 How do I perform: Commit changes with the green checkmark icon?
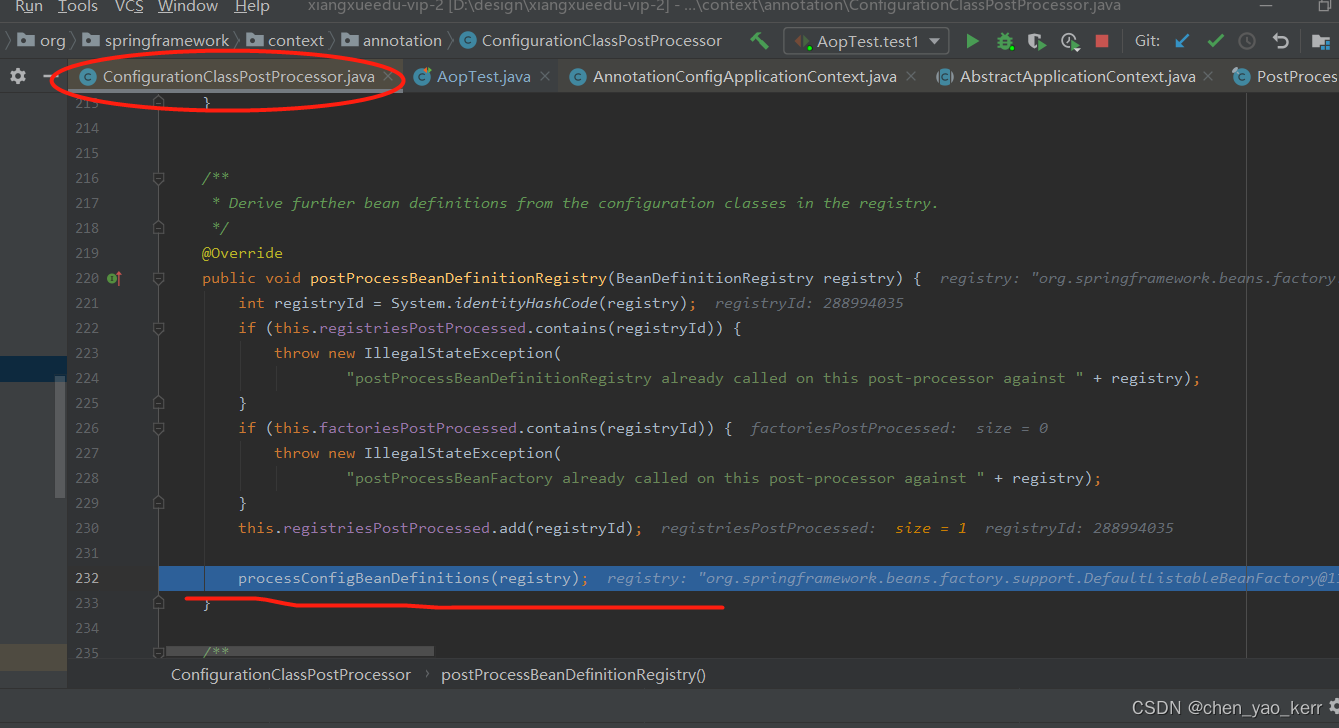tap(1215, 41)
